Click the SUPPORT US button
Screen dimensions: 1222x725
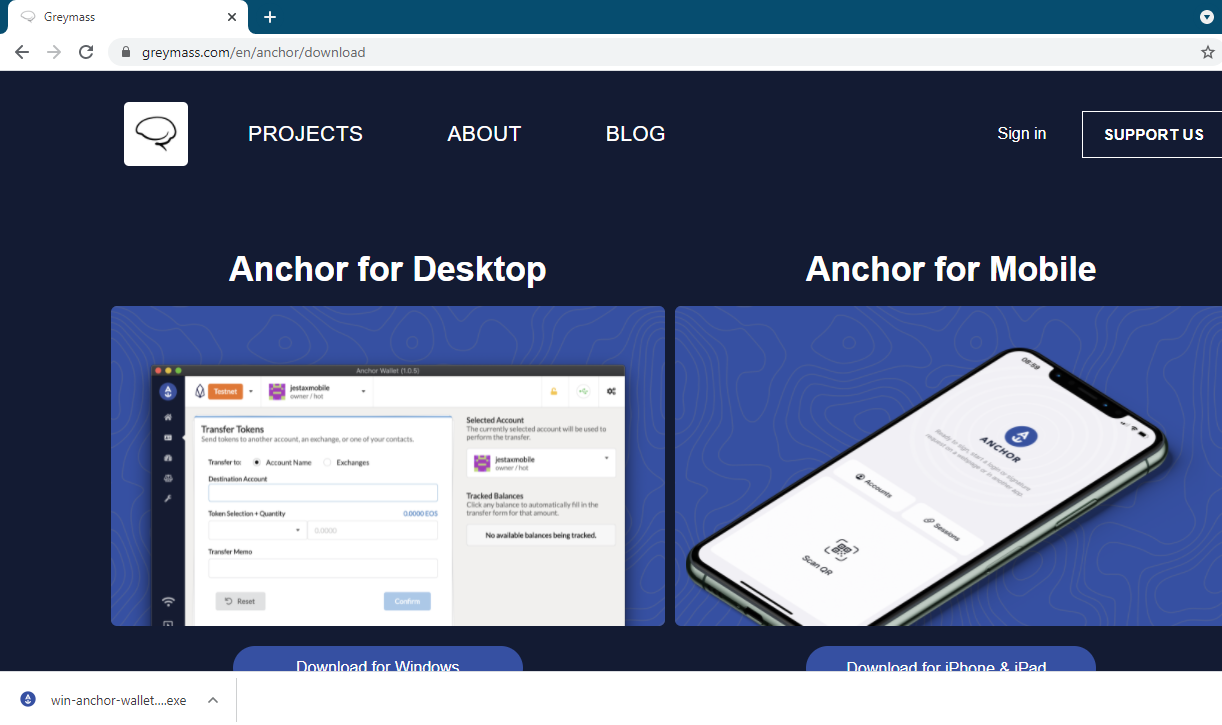tap(1153, 134)
